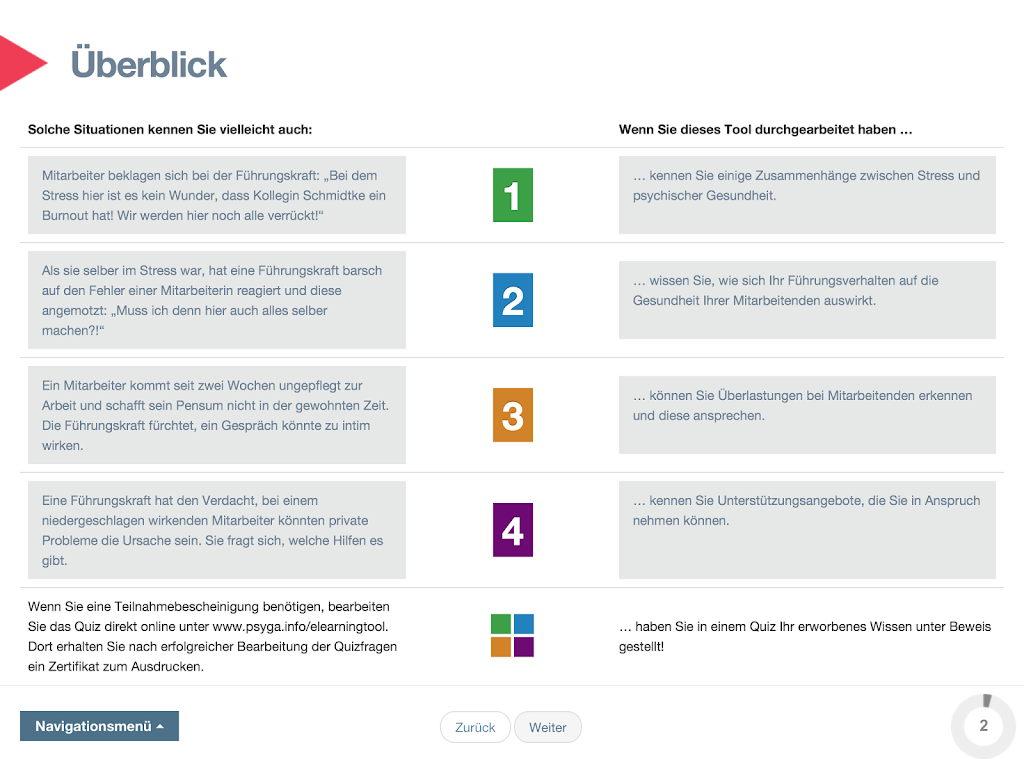Image resolution: width=1024 pixels, height=768 pixels.
Task: Click the blue number 2 icon
Action: point(512,300)
